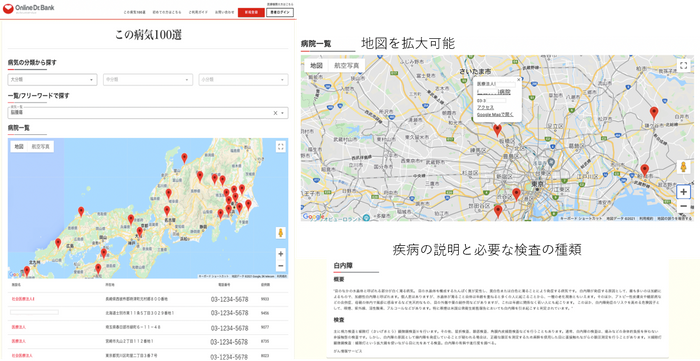Open ご利用ガイド in the top navigation
Image resolution: width=700 pixels, height=361 pixels.
pos(197,12)
